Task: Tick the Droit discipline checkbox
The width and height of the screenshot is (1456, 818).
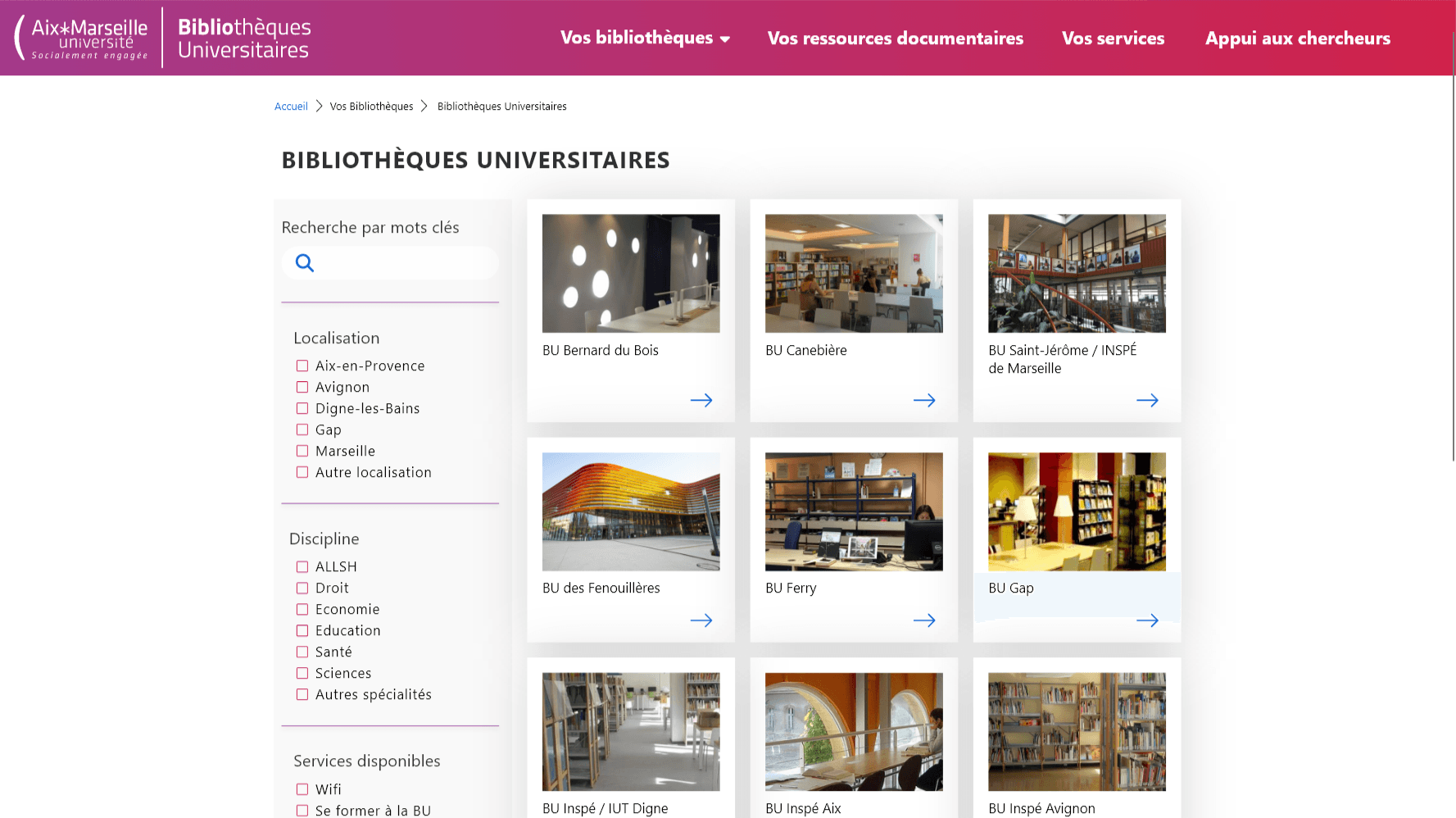Action: click(x=302, y=588)
